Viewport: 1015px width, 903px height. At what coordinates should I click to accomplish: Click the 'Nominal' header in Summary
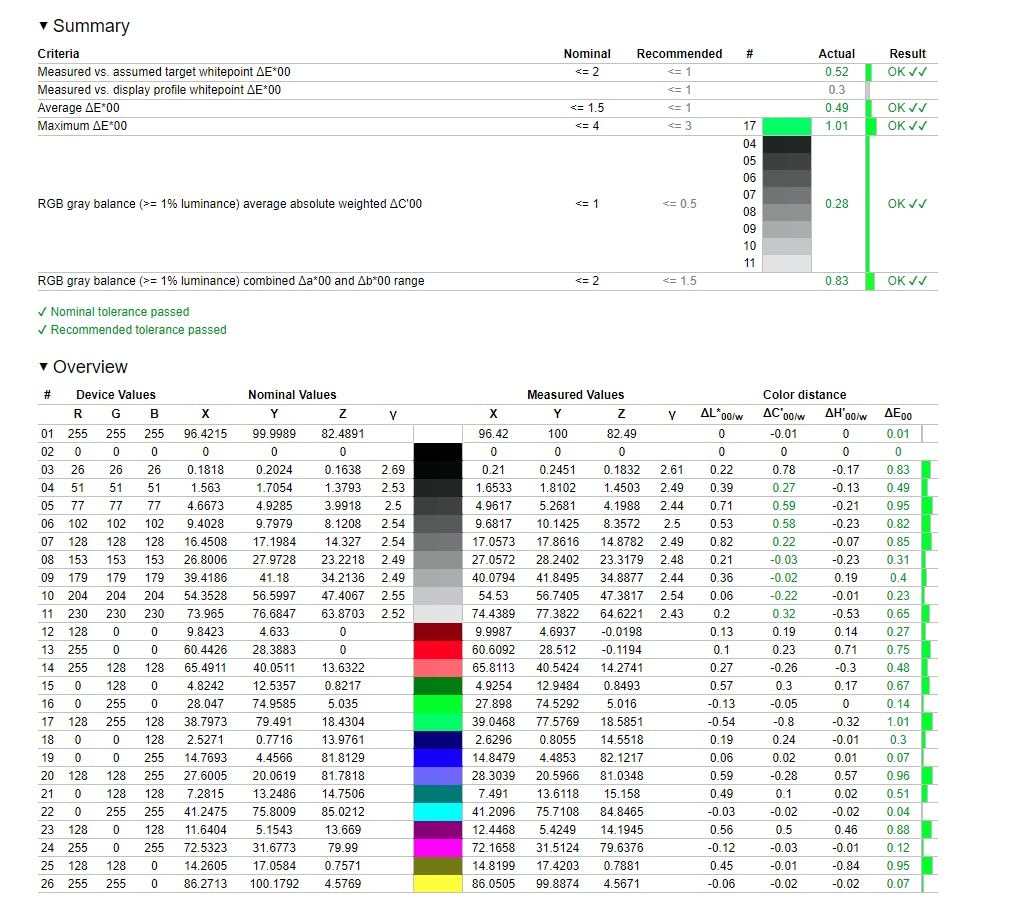tap(586, 54)
